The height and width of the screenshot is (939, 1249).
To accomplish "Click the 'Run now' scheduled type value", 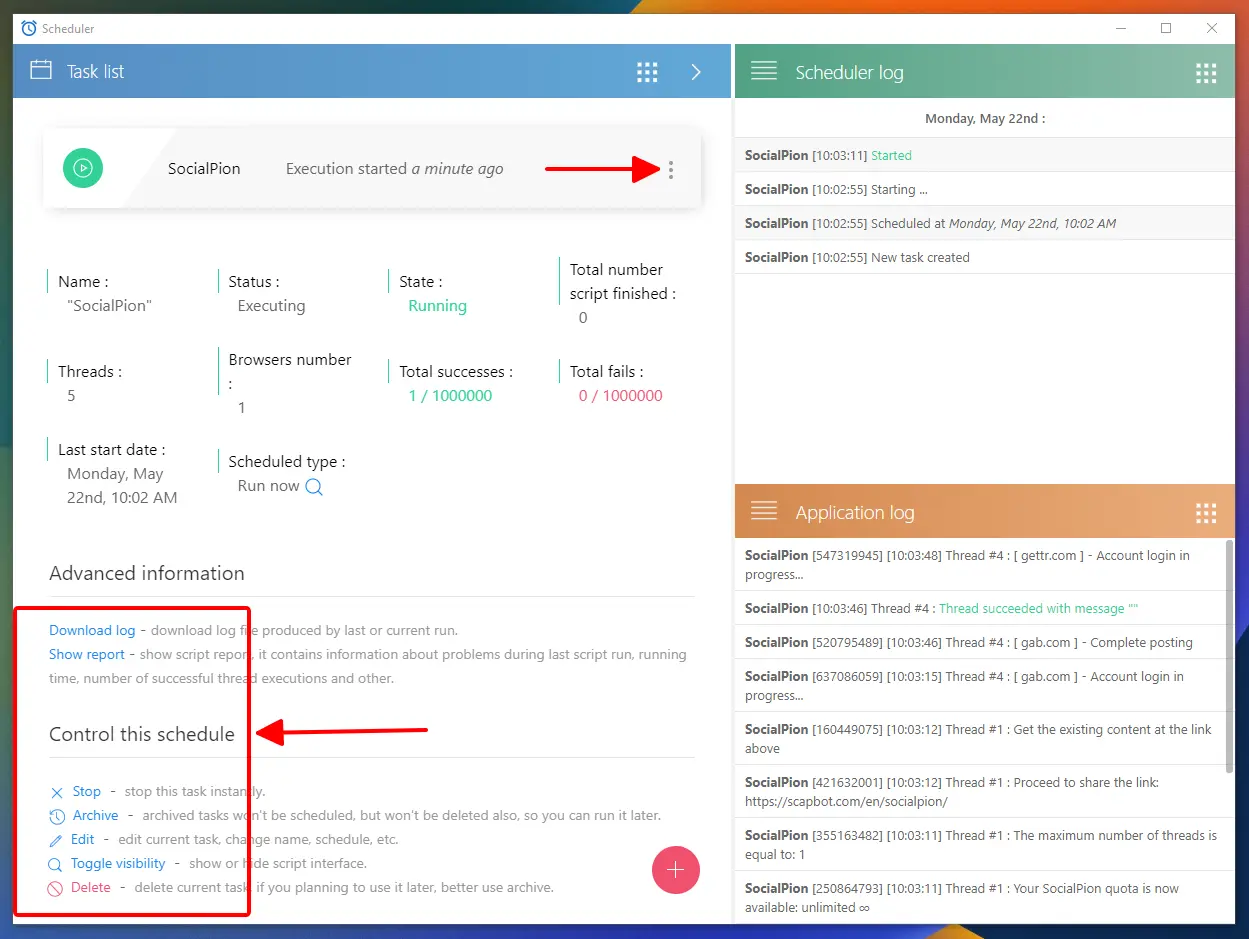I will click(268, 486).
